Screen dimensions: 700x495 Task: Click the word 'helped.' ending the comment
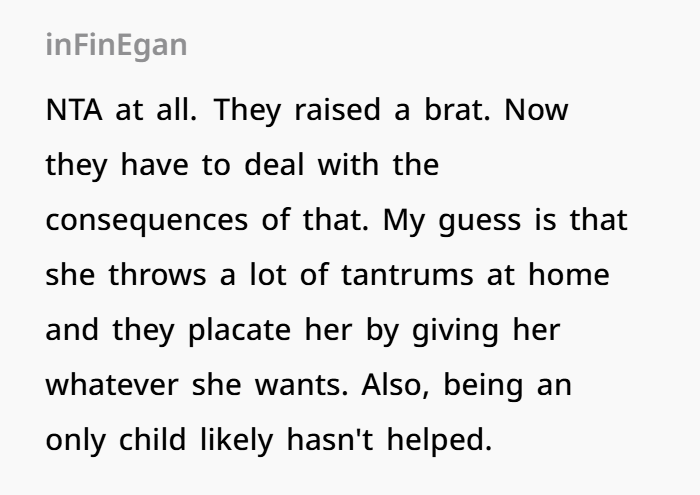click(439, 440)
